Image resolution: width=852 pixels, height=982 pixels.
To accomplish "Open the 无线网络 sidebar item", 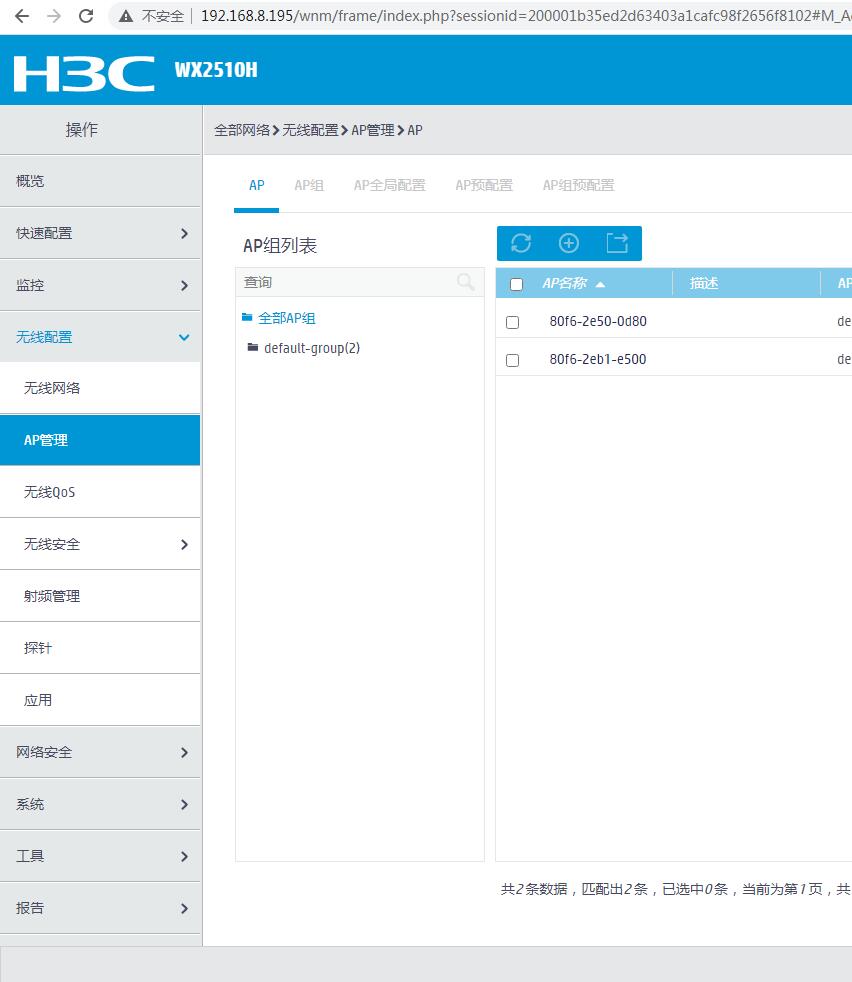I will (100, 388).
